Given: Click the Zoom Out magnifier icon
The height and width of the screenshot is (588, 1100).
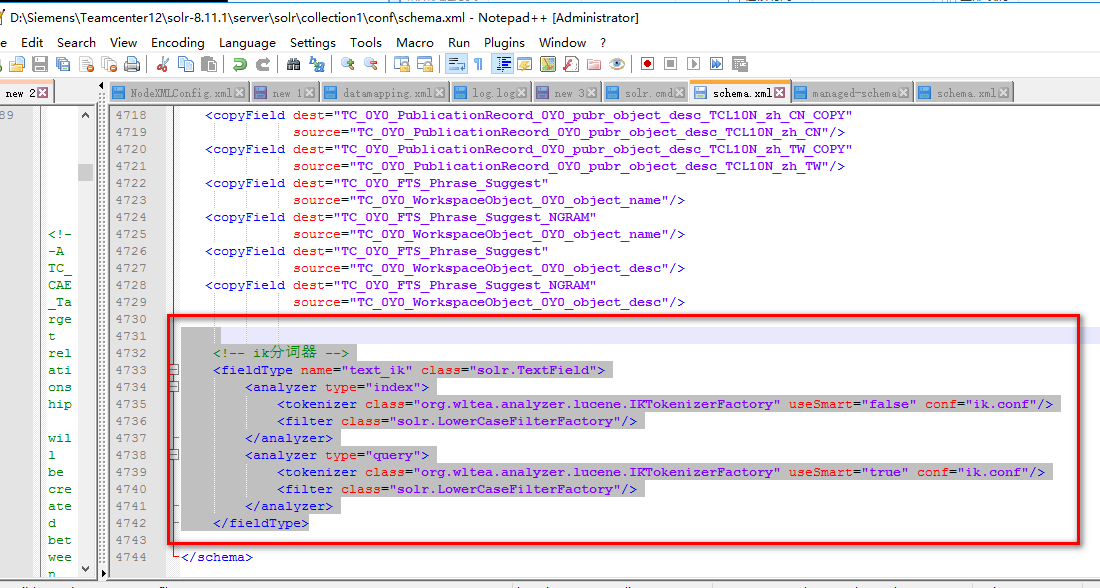Looking at the screenshot, I should tap(371, 65).
